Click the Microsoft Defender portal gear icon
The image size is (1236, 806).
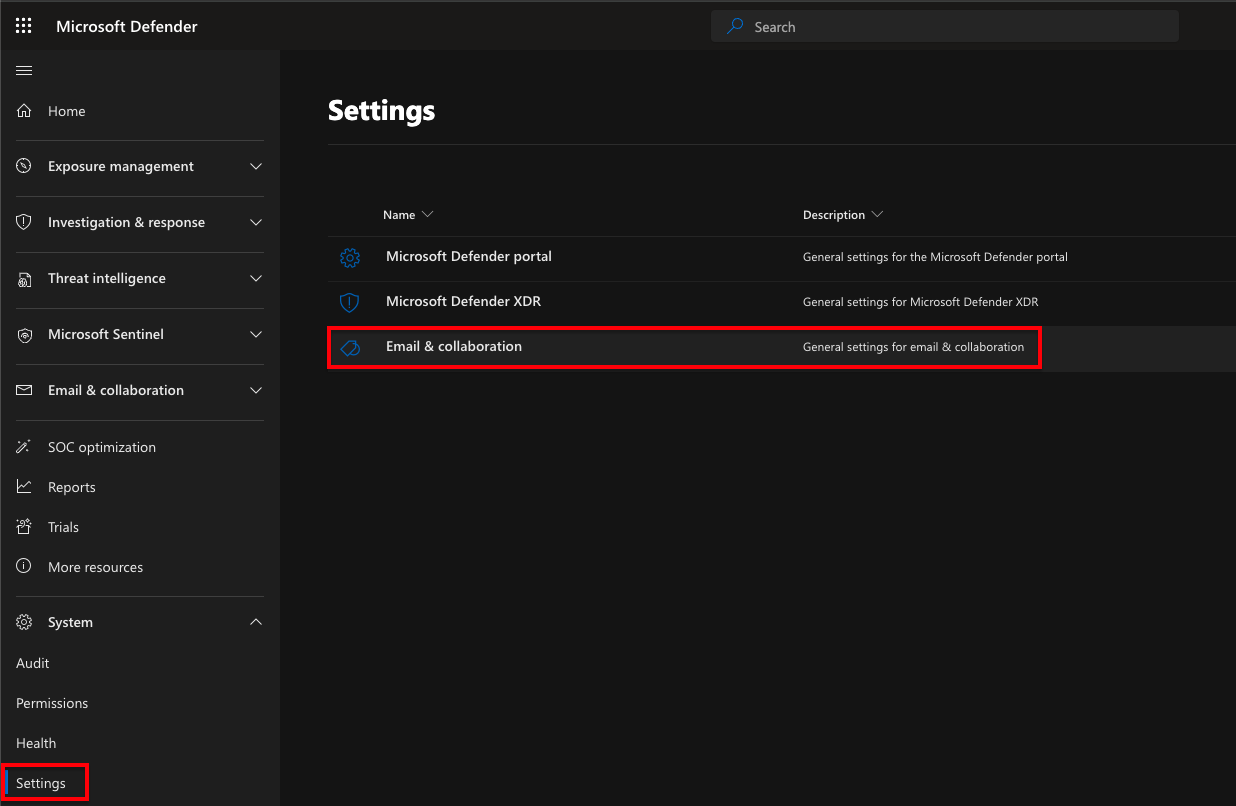pyautogui.click(x=349, y=258)
